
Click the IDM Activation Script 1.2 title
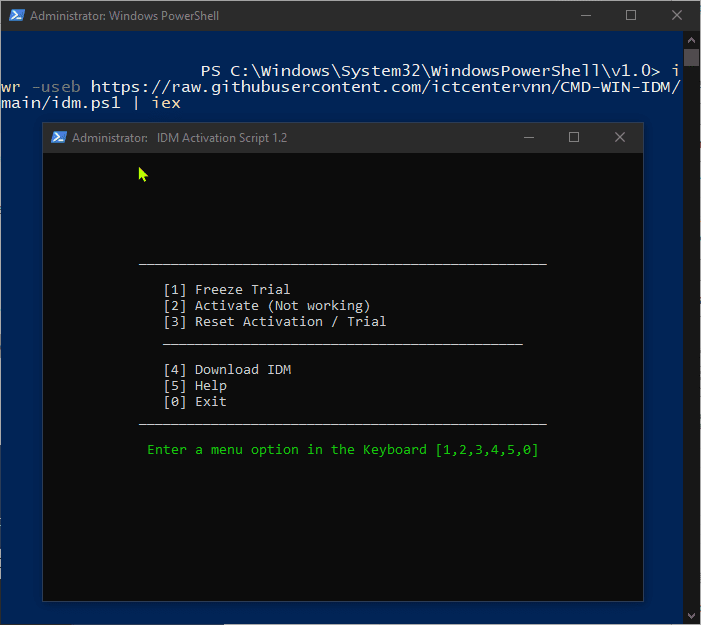(x=222, y=138)
